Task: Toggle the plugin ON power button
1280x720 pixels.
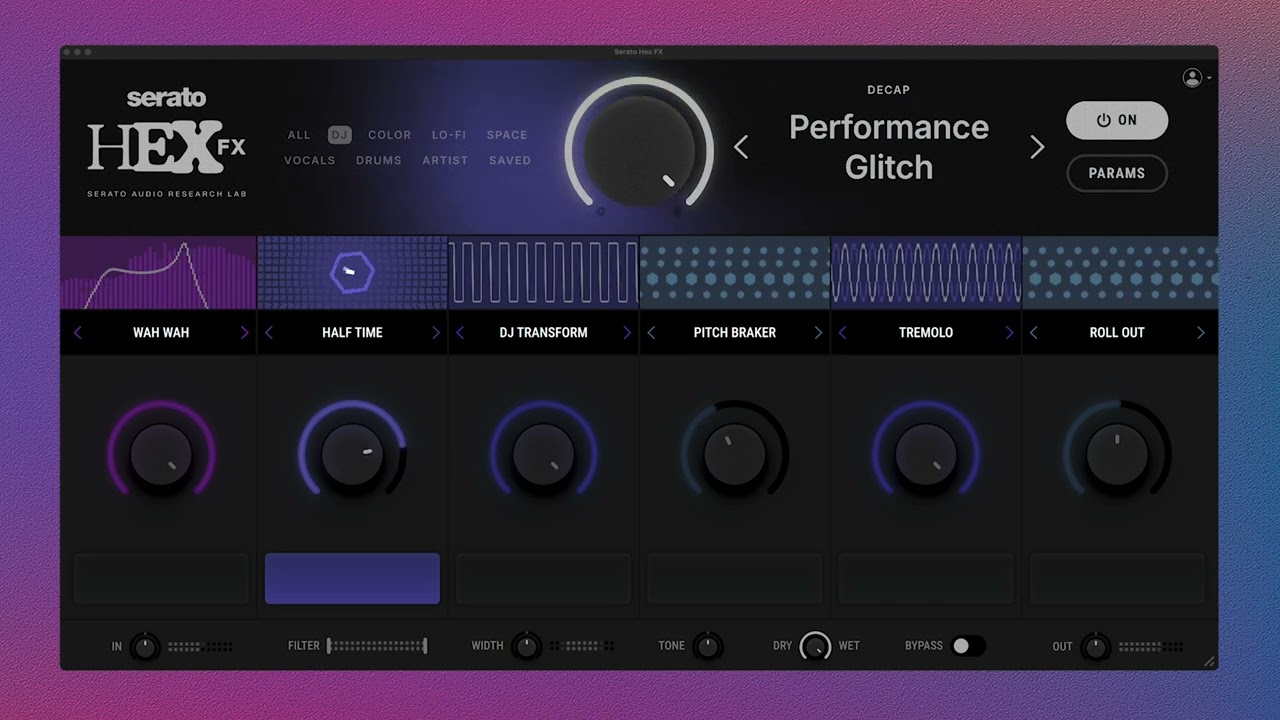Action: coord(1117,120)
